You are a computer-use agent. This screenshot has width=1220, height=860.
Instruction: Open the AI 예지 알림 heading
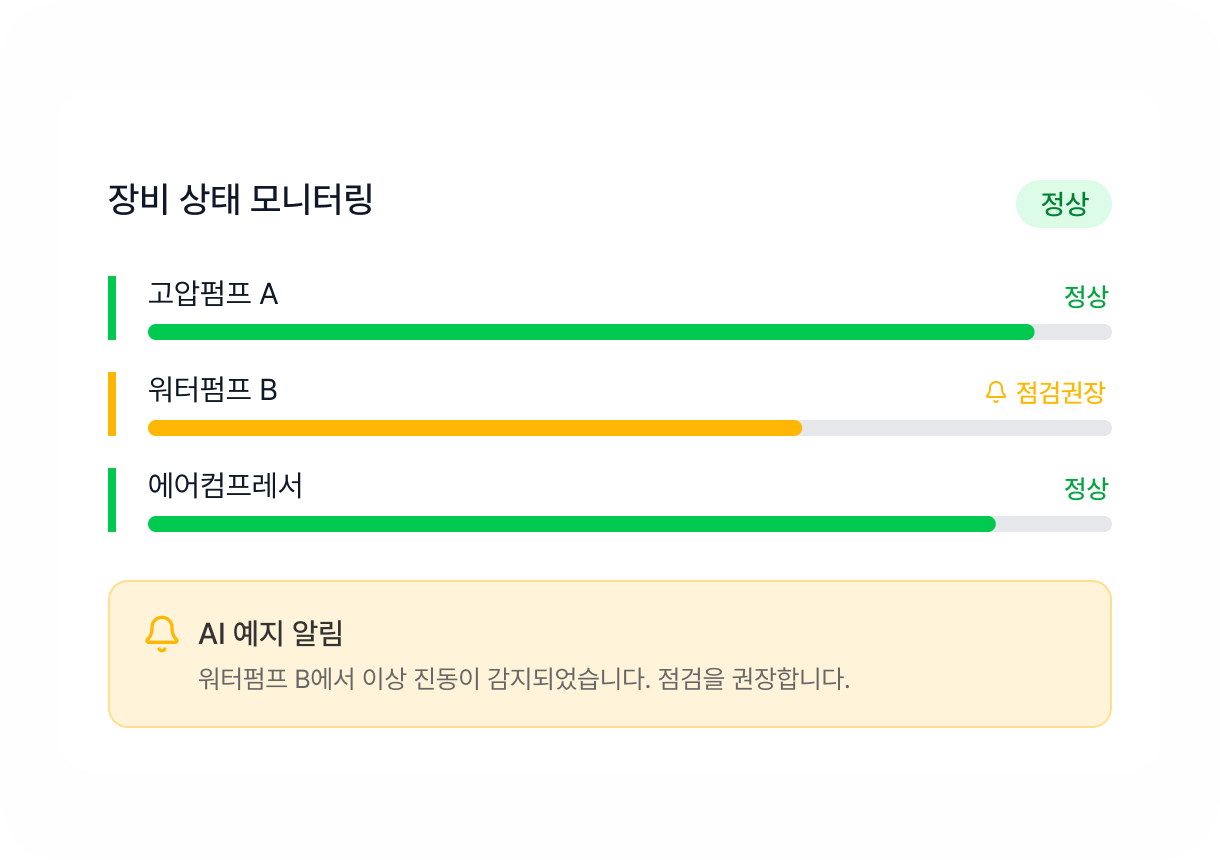[x=271, y=633]
